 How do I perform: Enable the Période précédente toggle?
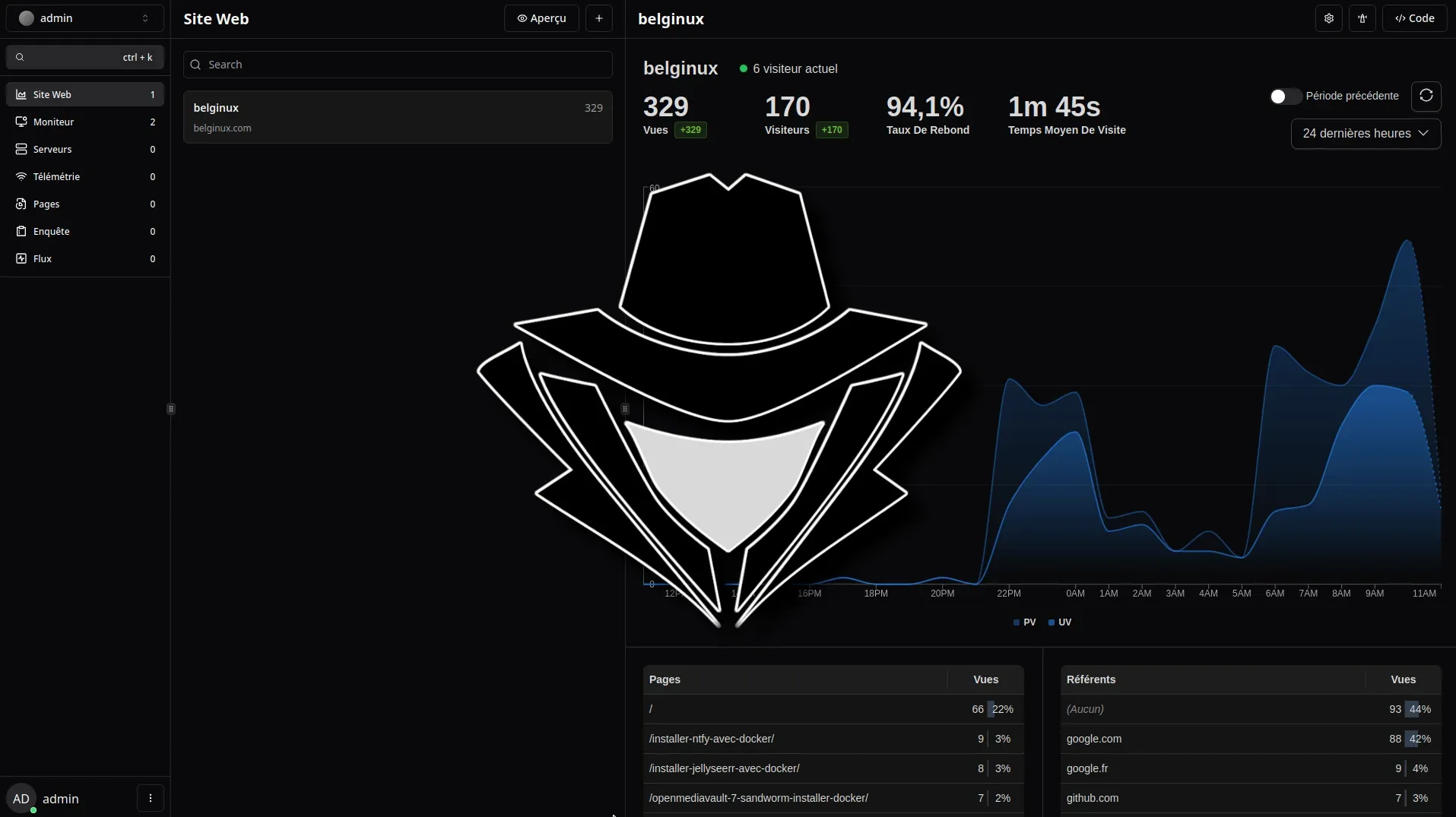tap(1285, 97)
